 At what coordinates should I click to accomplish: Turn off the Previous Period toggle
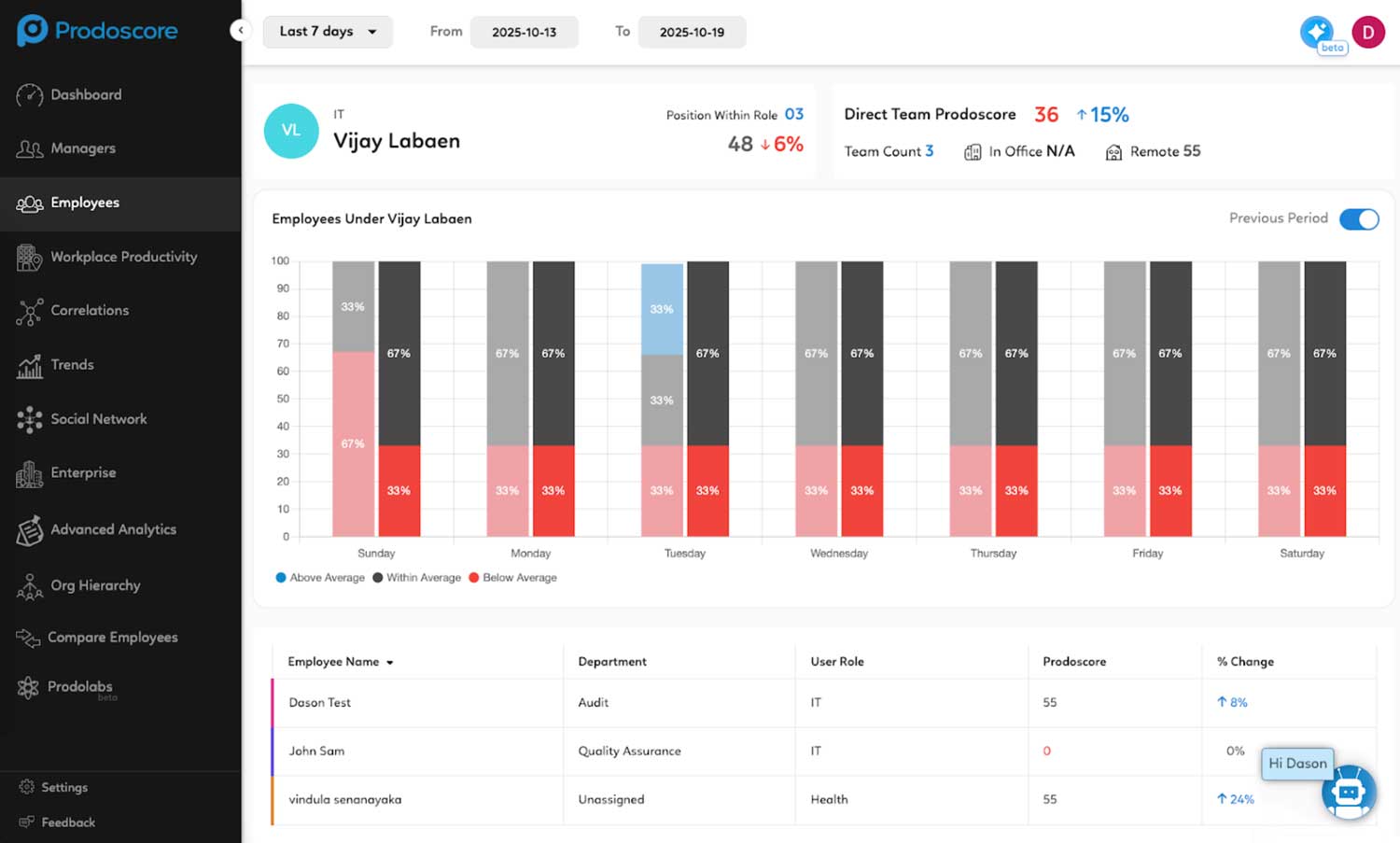coord(1358,218)
